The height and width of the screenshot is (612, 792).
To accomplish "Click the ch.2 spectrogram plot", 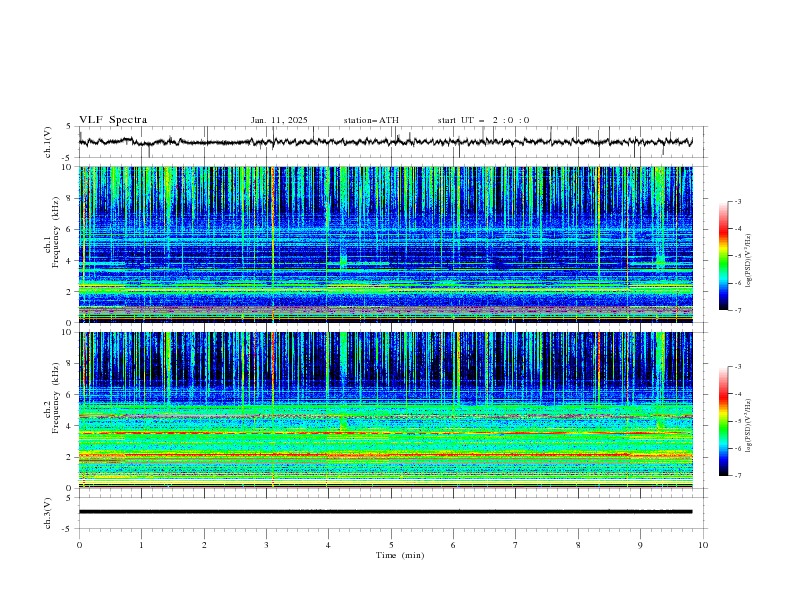I will pos(386,410).
